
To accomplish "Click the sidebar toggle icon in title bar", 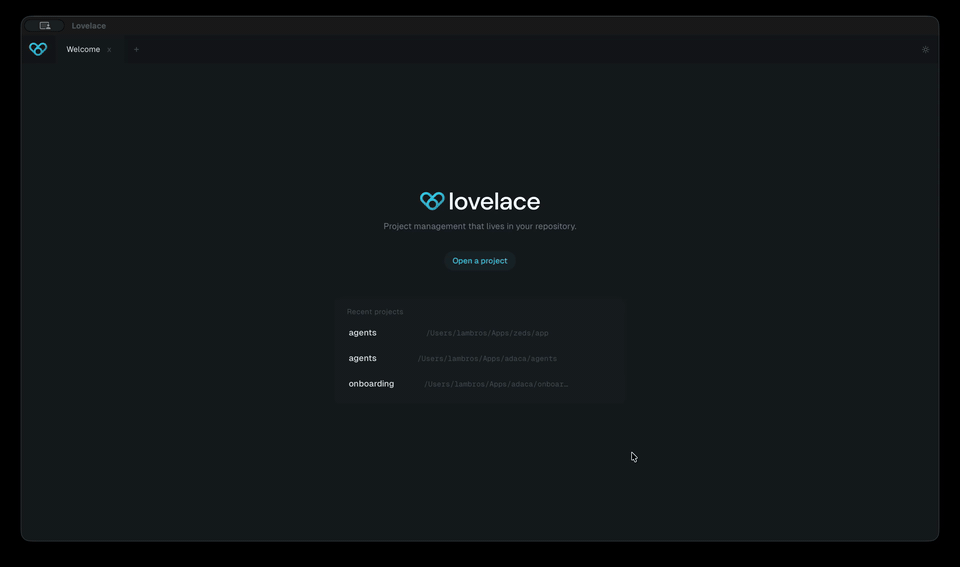I will coord(45,26).
